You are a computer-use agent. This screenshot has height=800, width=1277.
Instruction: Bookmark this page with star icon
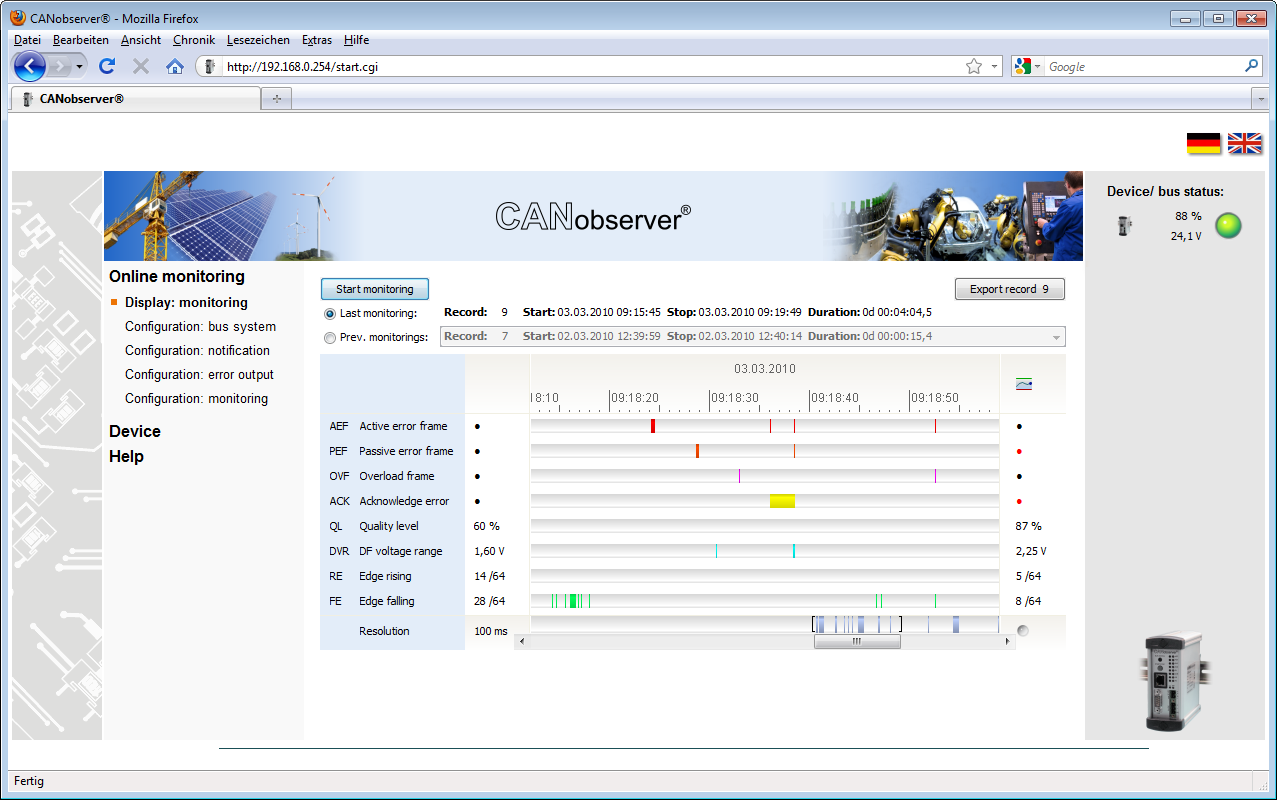(974, 66)
